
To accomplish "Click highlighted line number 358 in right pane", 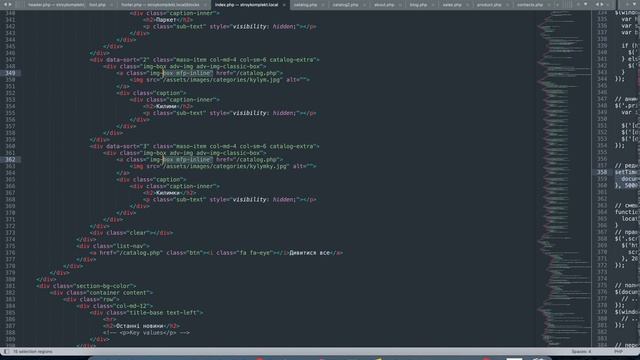I will [x=602, y=172].
